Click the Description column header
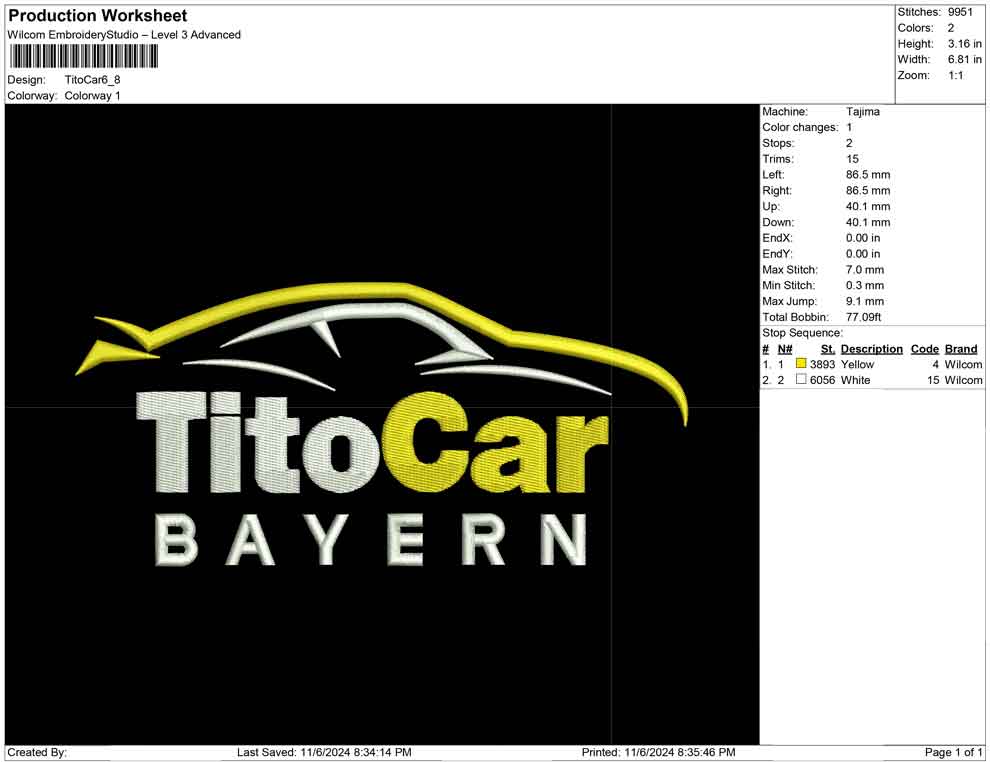 point(871,348)
